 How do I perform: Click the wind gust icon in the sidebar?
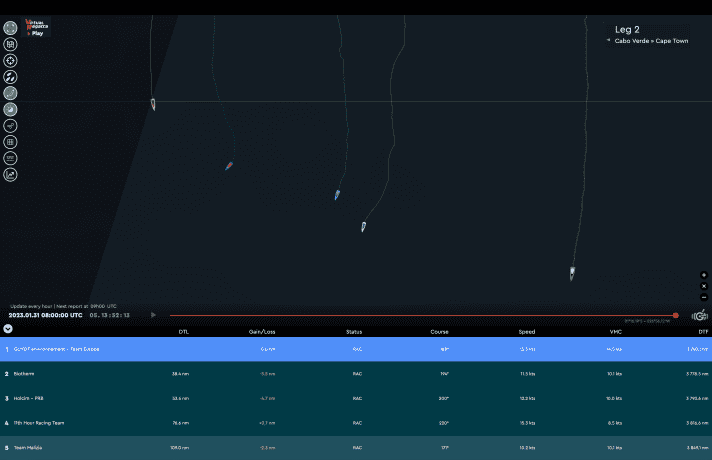pyautogui.click(x=10, y=126)
